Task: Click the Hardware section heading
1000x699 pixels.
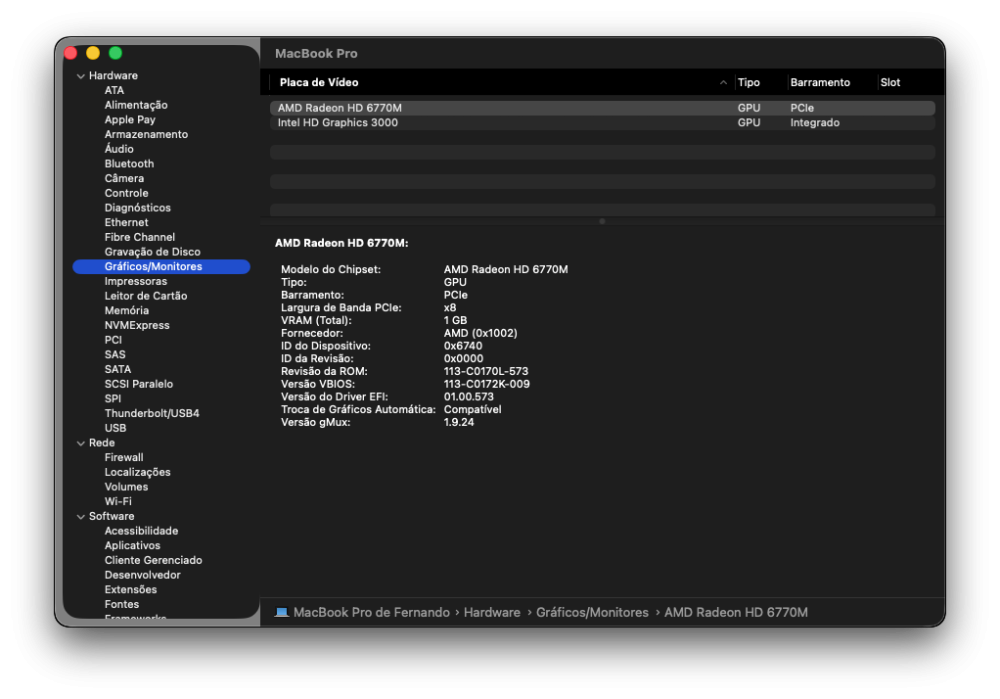Action: click(x=113, y=76)
